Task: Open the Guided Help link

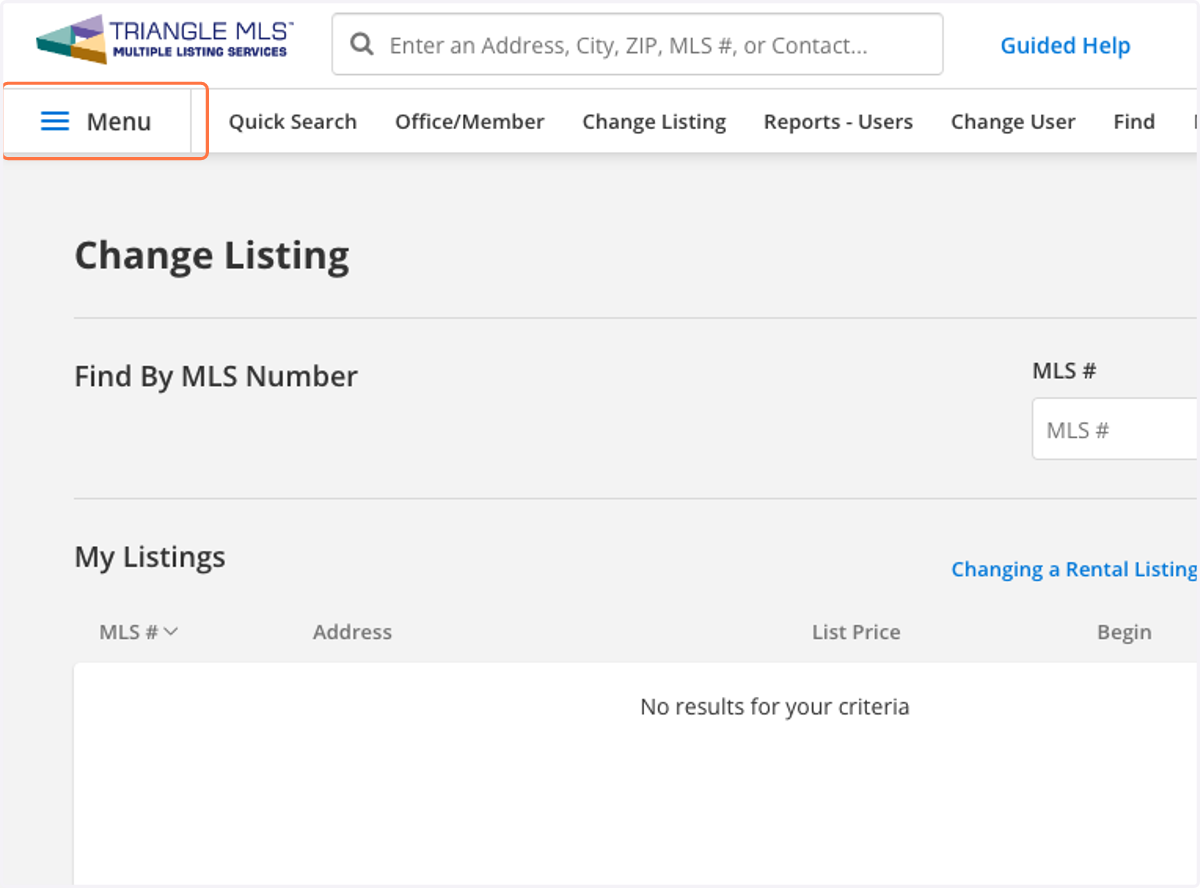Action: [x=1065, y=46]
